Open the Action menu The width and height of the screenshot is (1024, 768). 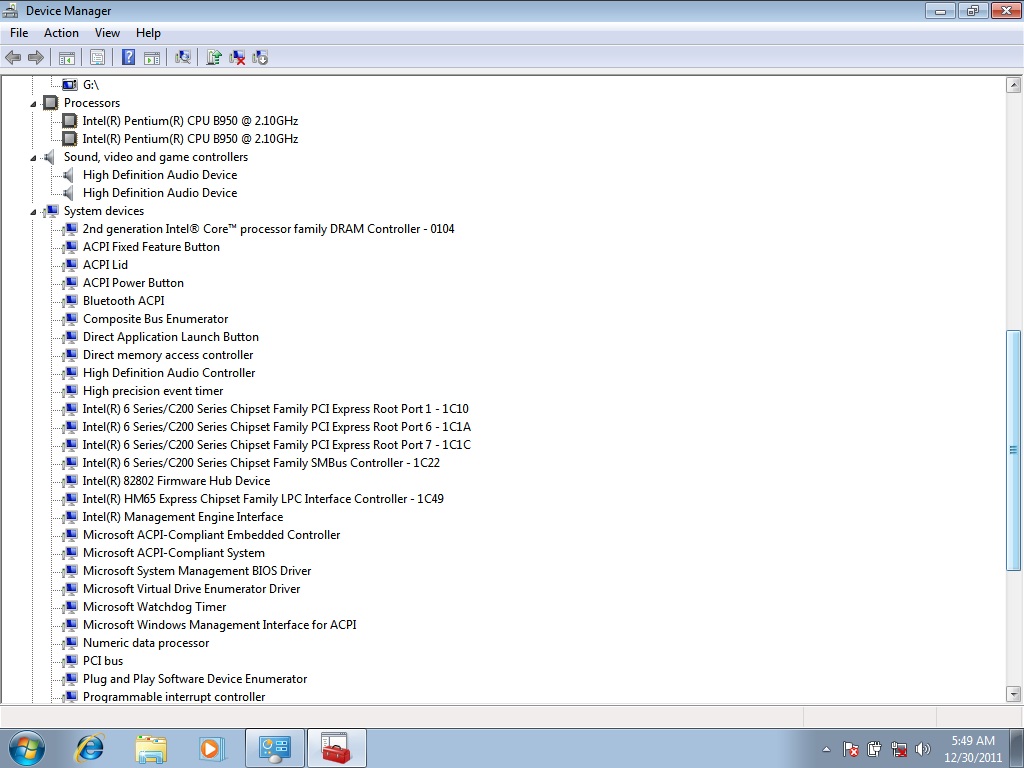click(61, 33)
